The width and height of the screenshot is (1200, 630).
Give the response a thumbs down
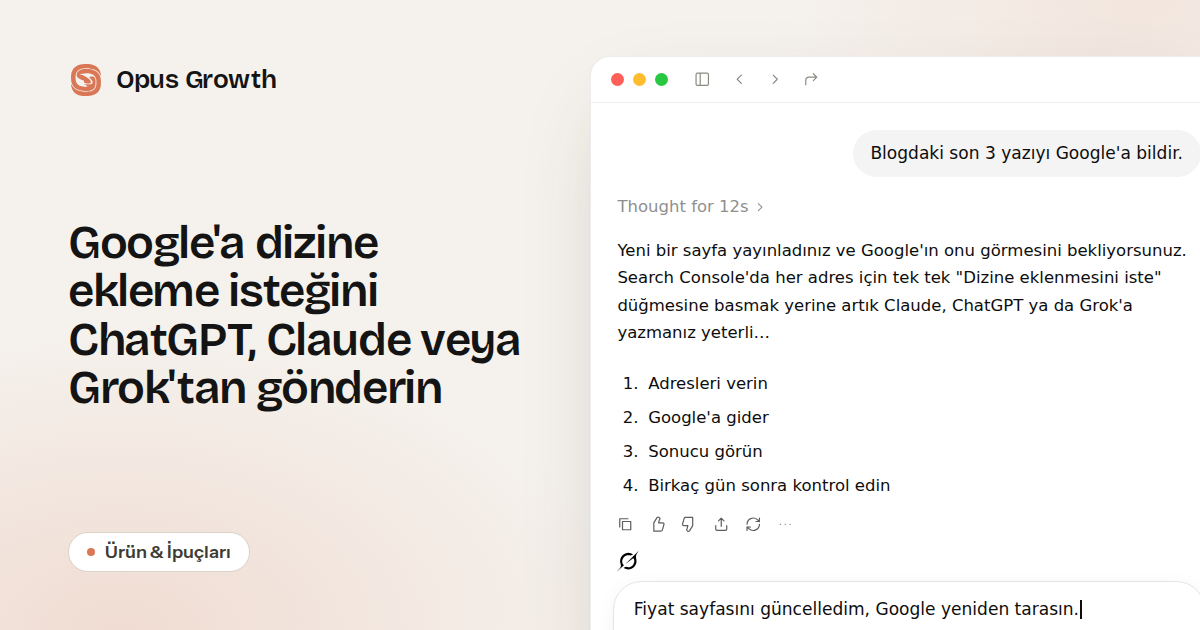coord(688,524)
